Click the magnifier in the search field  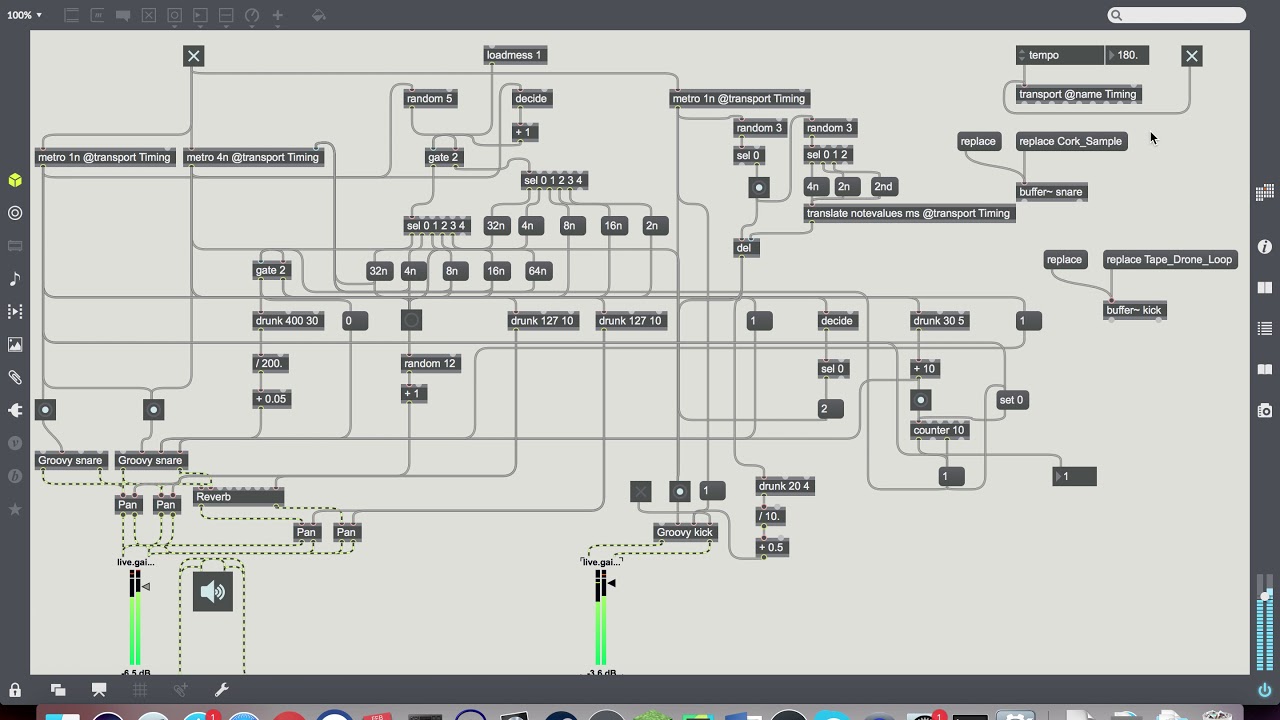(x=1117, y=15)
